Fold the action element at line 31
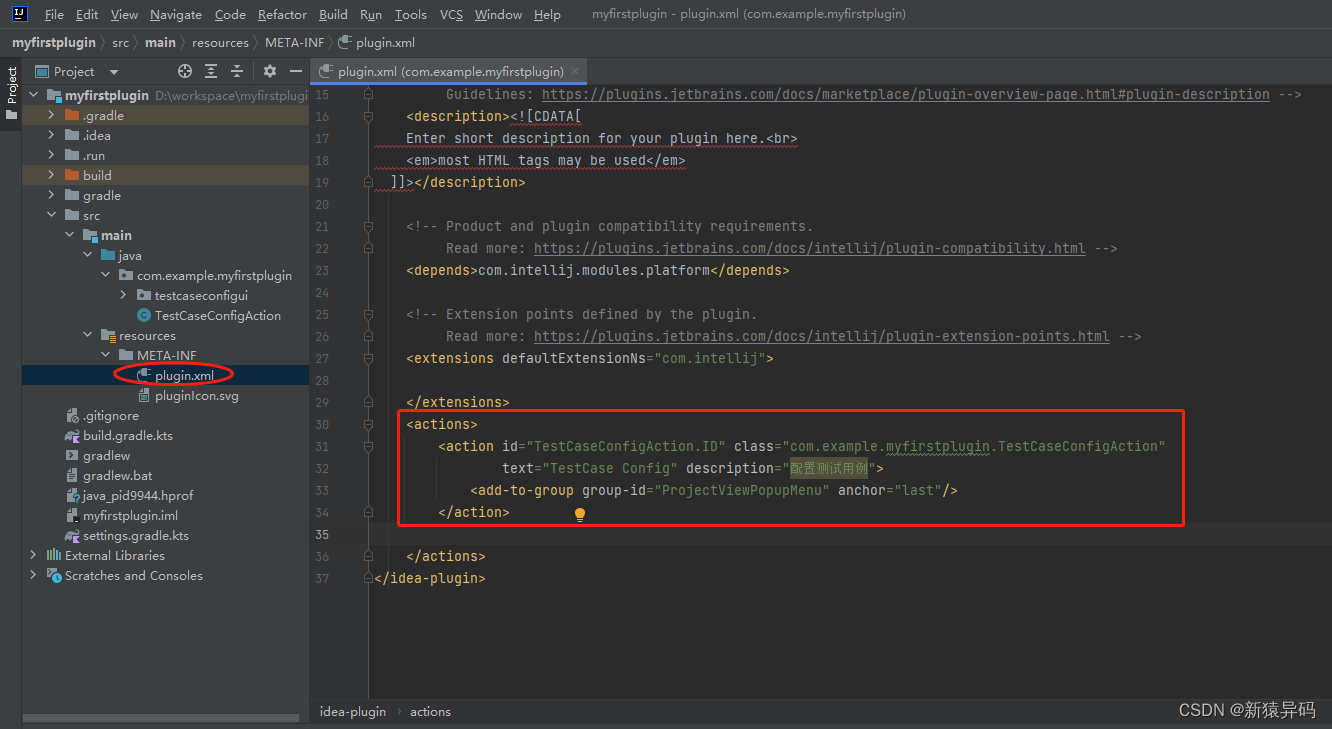1332x729 pixels. click(368, 446)
